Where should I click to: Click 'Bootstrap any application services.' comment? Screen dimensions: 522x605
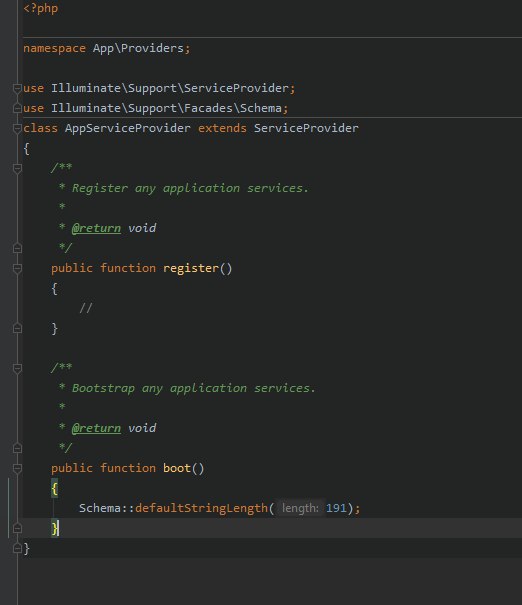point(194,388)
